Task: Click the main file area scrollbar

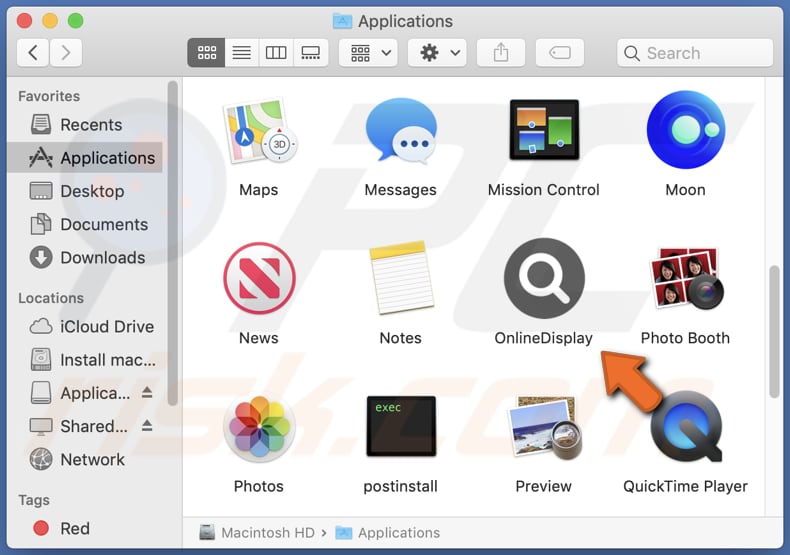Action: click(x=774, y=332)
